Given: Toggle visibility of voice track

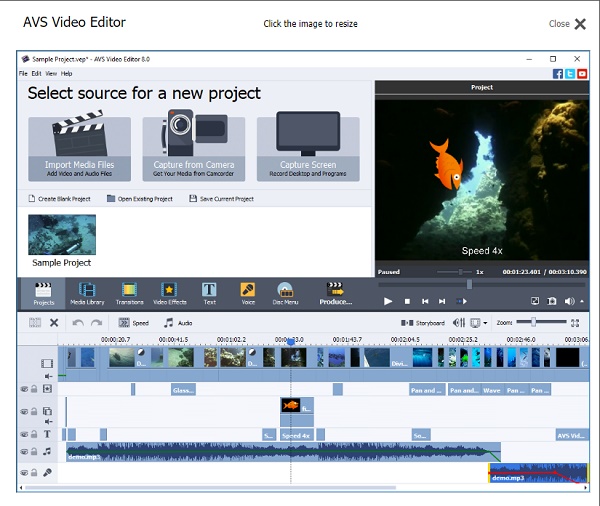Looking at the screenshot, I should point(24,473).
